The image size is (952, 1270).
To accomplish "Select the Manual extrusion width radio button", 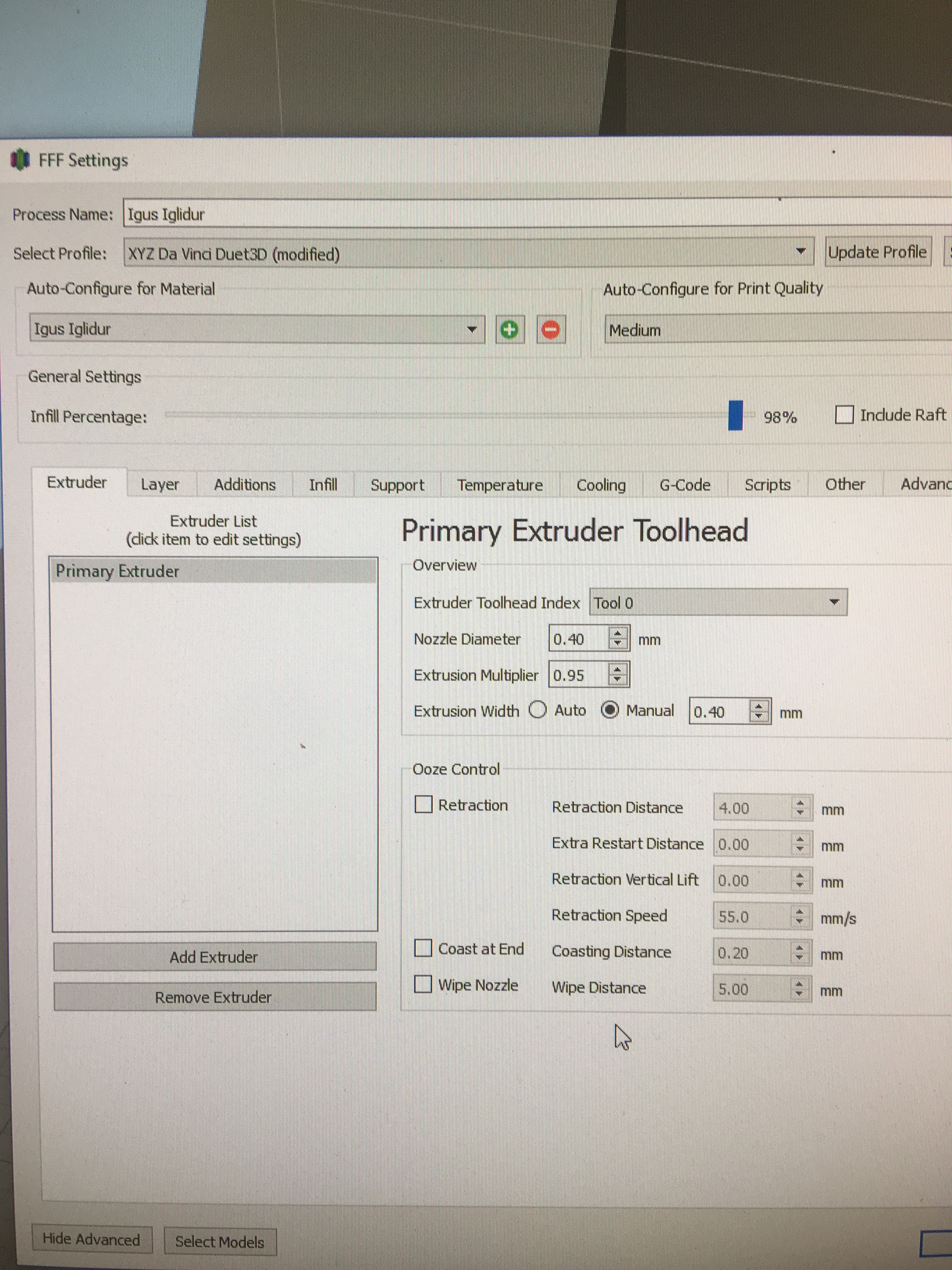I will pos(609,710).
